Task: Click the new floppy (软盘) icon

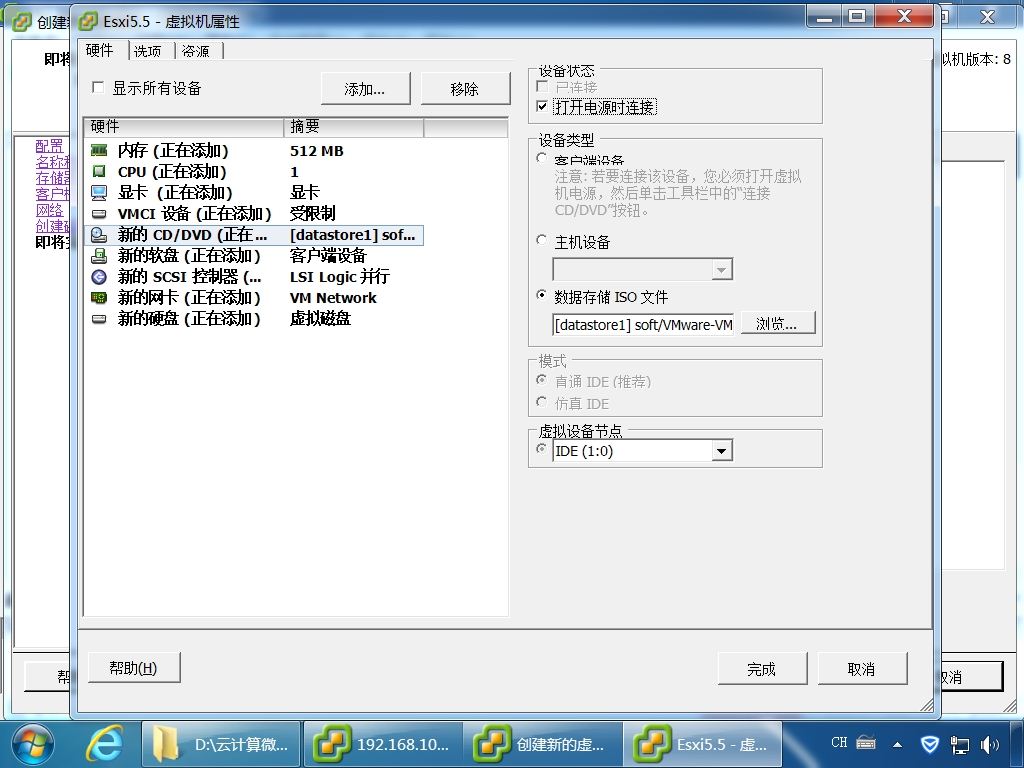Action: click(x=99, y=255)
